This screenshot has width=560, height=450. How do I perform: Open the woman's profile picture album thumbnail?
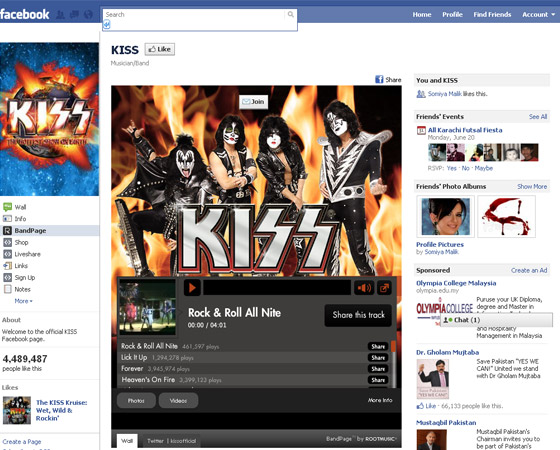445,216
